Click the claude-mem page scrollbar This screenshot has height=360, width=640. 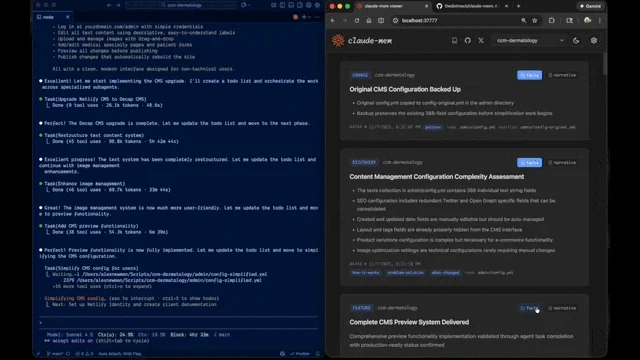[604, 63]
